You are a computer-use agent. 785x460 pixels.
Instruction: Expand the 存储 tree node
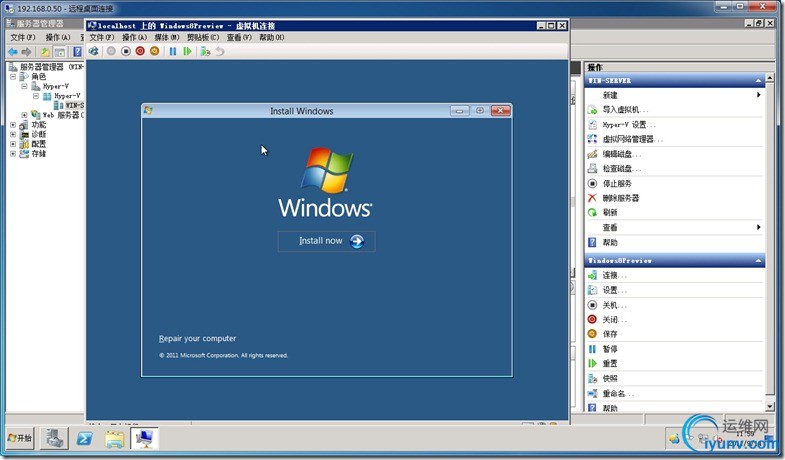tap(14, 154)
